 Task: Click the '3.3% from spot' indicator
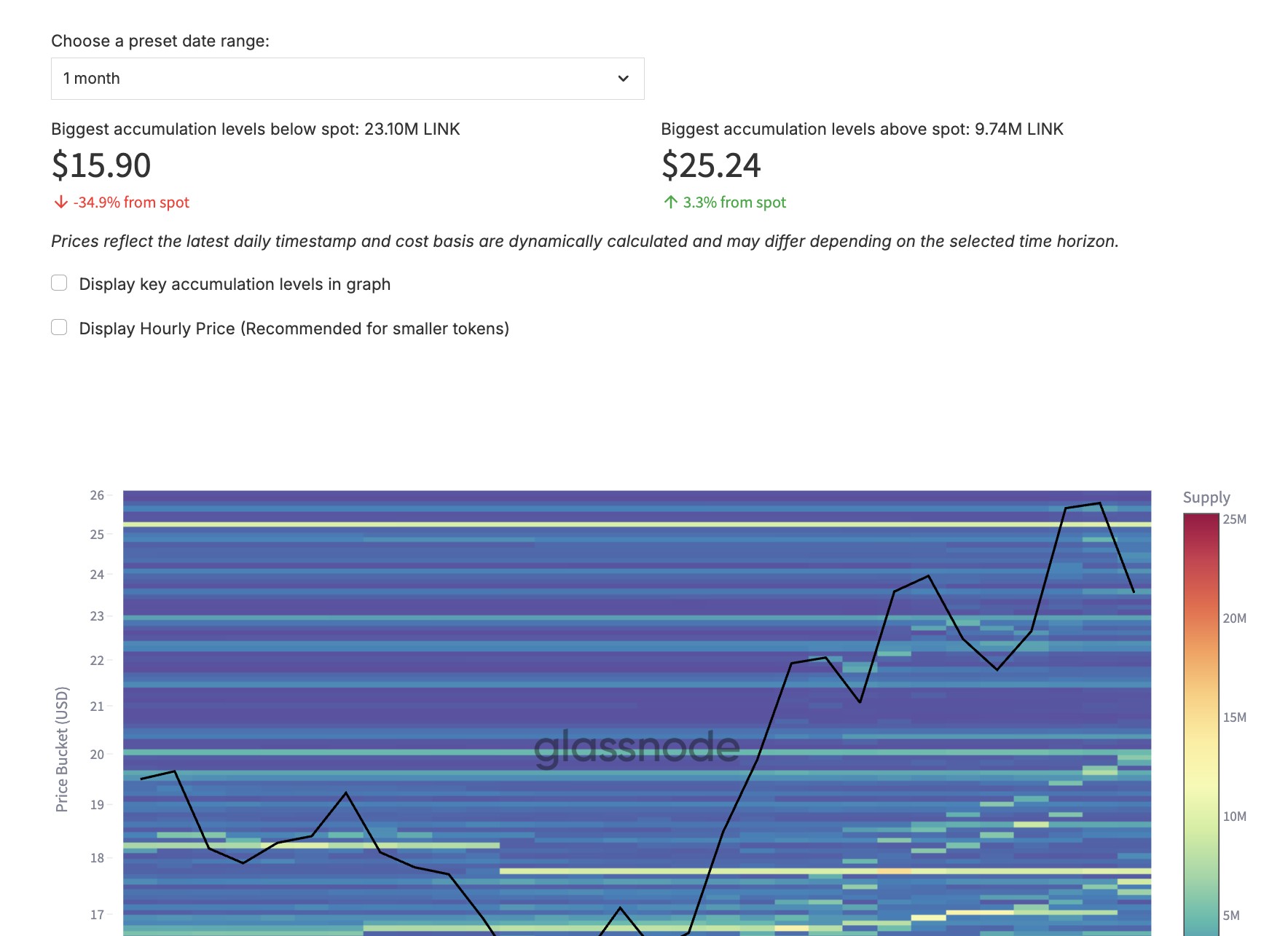(725, 202)
